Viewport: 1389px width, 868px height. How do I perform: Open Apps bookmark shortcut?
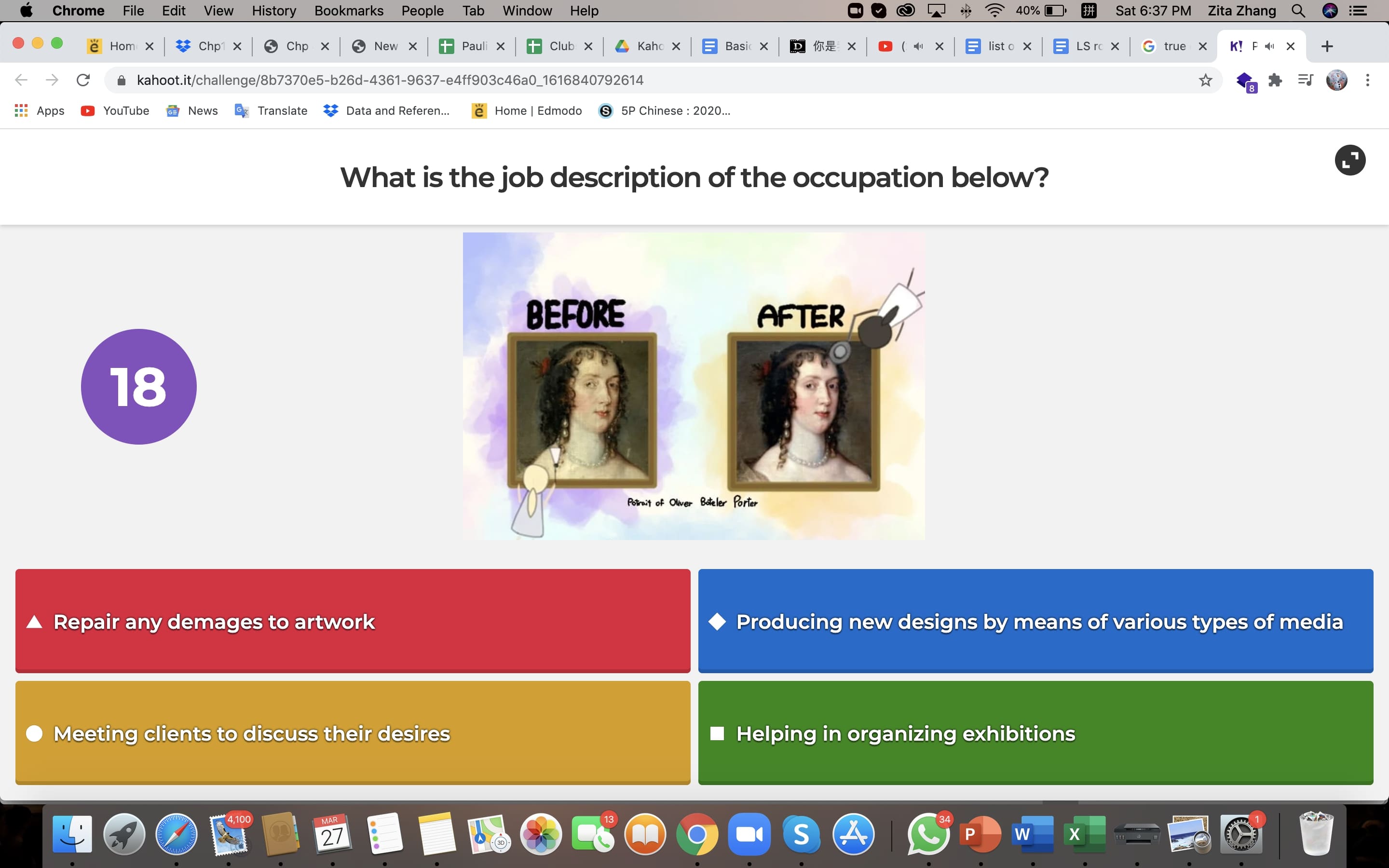pos(39,111)
